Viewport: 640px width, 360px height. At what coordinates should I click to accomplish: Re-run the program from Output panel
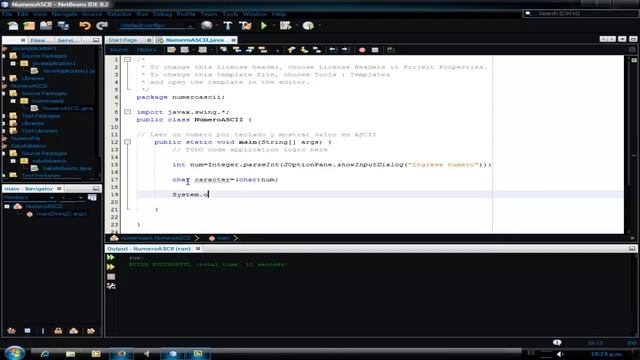(111, 258)
